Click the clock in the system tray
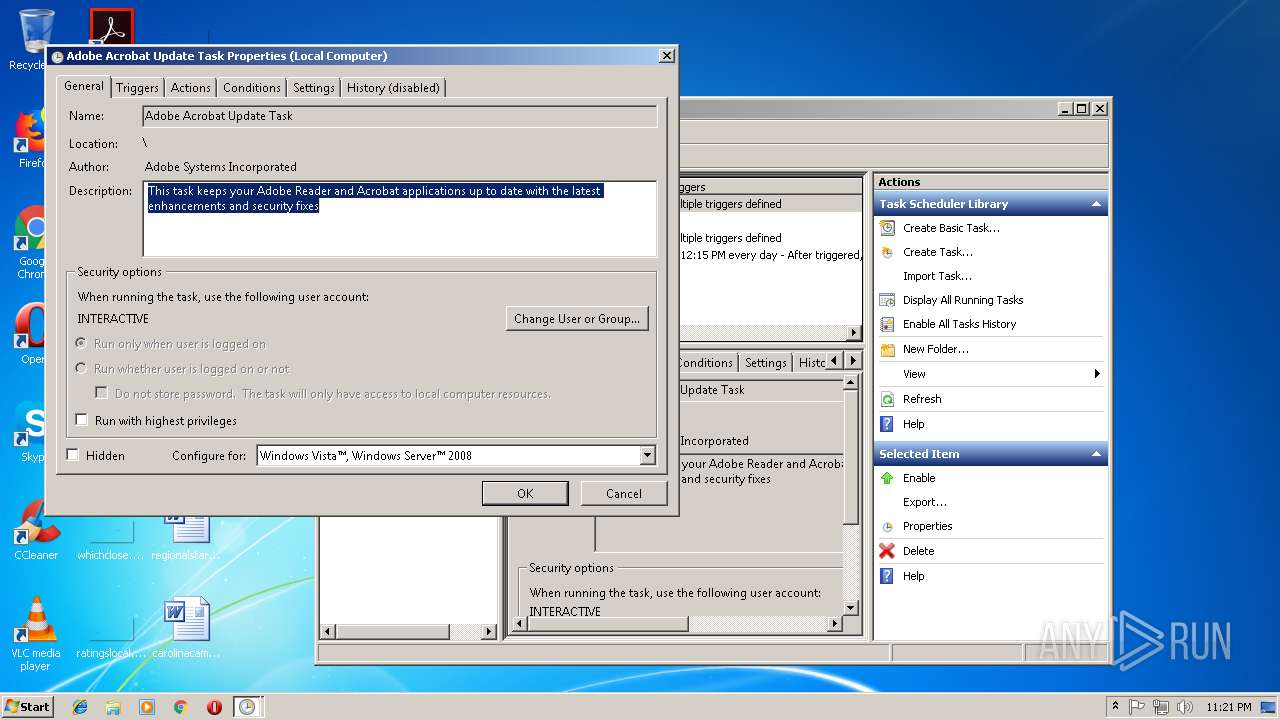The width and height of the screenshot is (1280, 720). tap(1228, 707)
